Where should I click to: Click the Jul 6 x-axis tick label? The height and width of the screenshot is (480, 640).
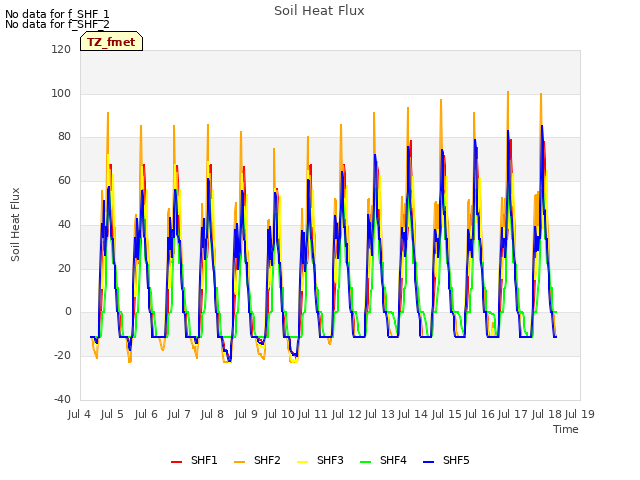coord(146,414)
